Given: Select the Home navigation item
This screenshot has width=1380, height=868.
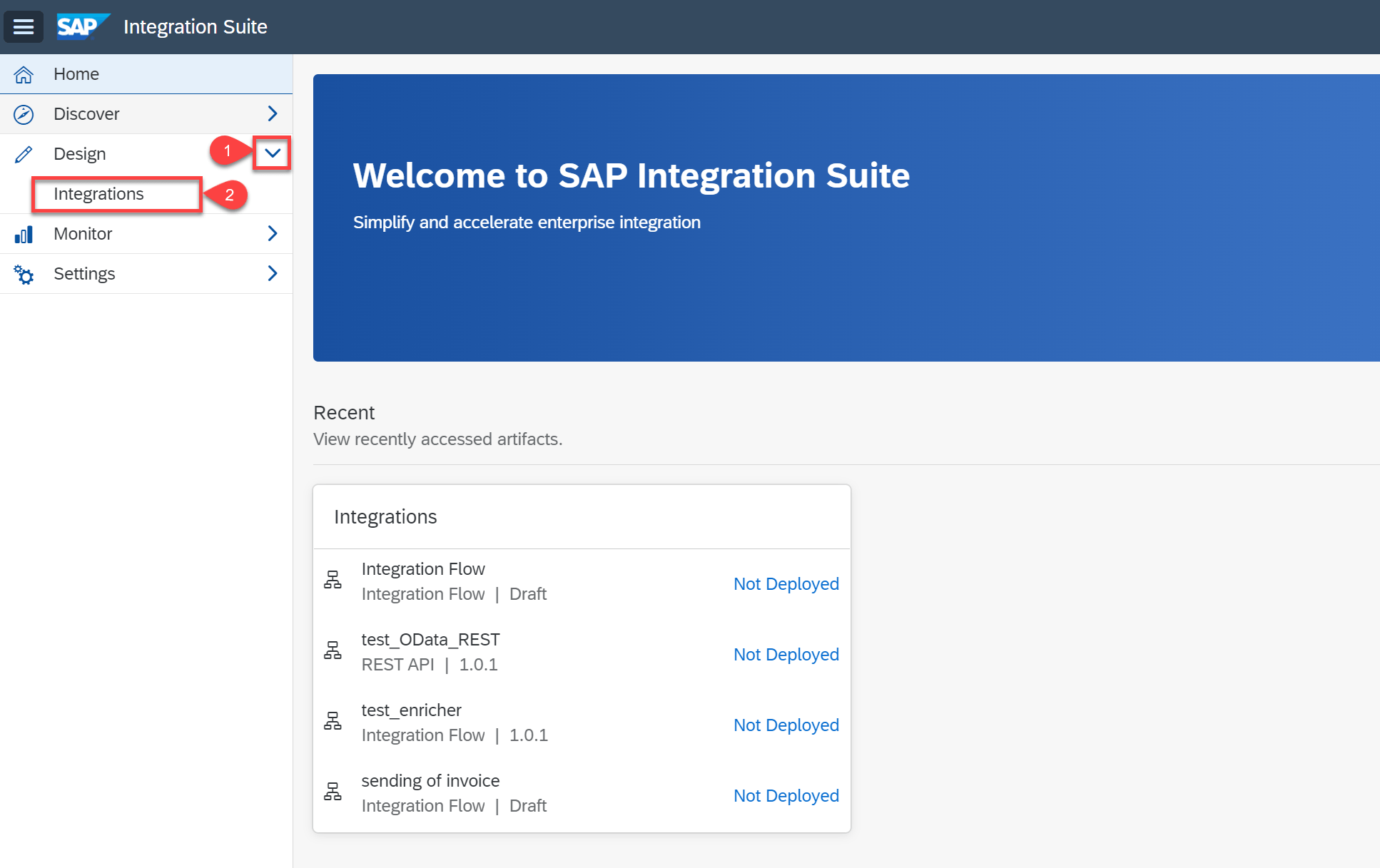Looking at the screenshot, I should coord(76,74).
